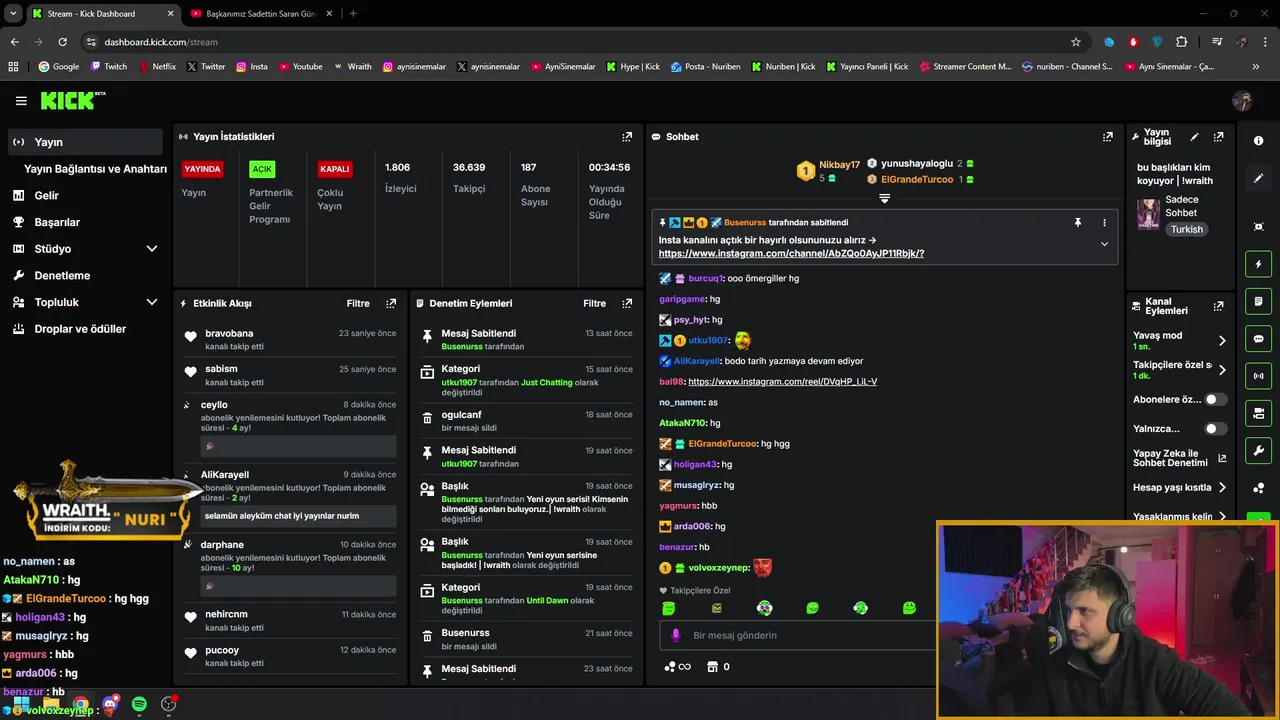Open the Yayıncı Paneli | Kick bookmark
The height and width of the screenshot is (720, 1280).
pos(867,67)
